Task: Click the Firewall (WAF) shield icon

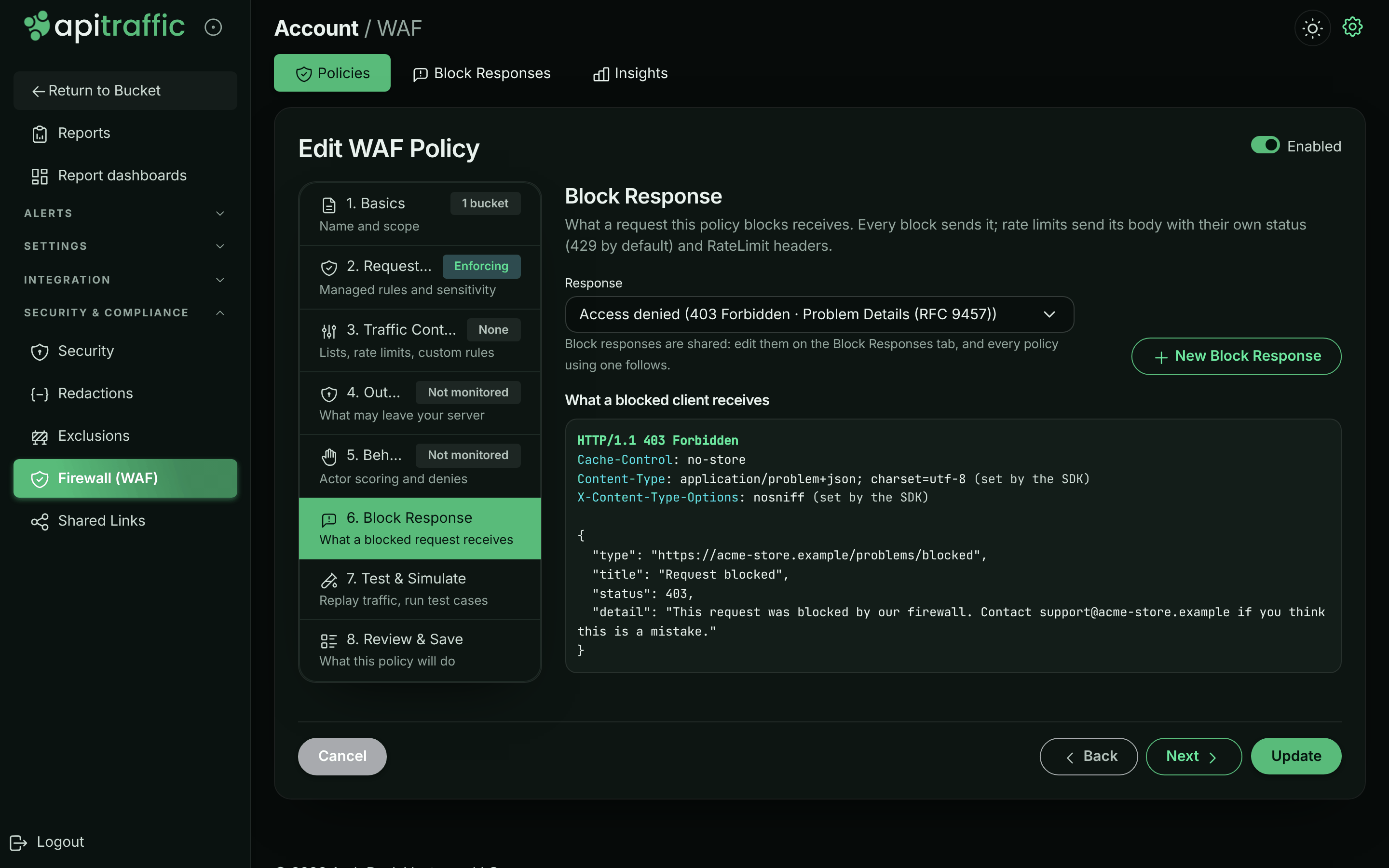Action: (x=40, y=479)
